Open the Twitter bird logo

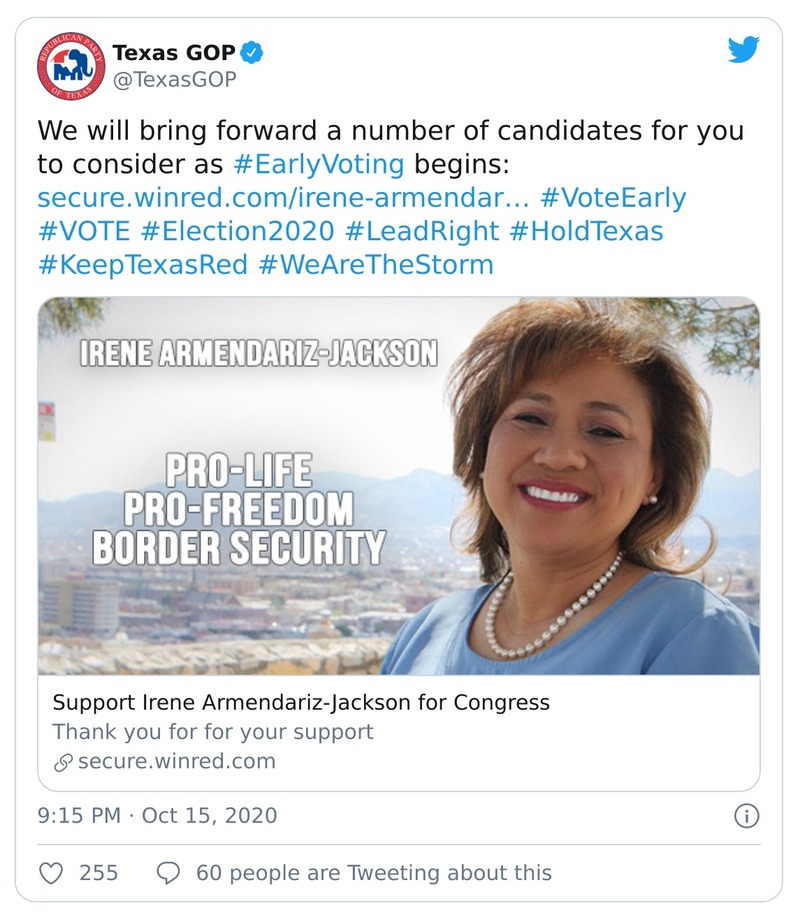pos(743,49)
